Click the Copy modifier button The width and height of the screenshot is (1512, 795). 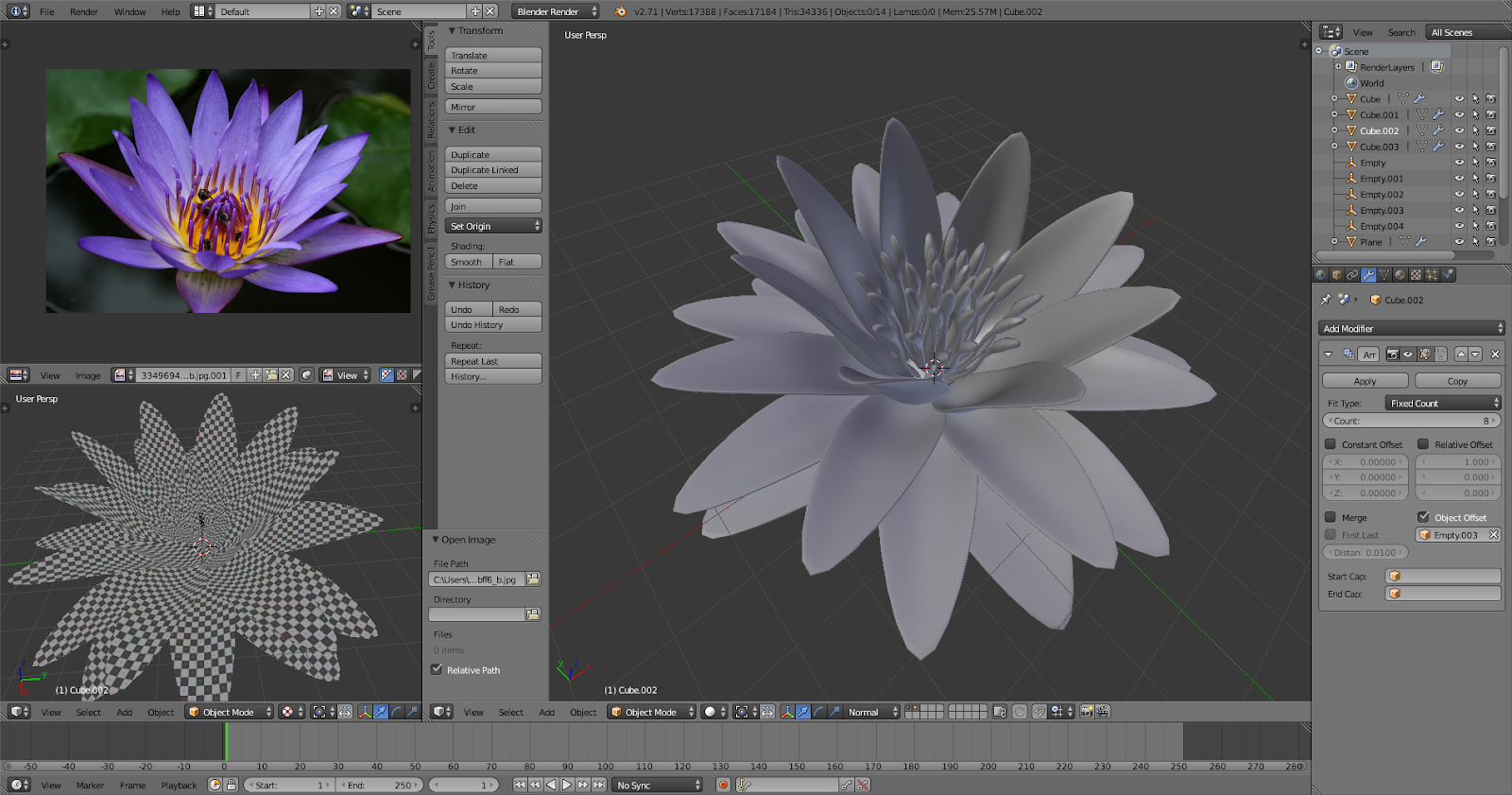tap(1457, 381)
